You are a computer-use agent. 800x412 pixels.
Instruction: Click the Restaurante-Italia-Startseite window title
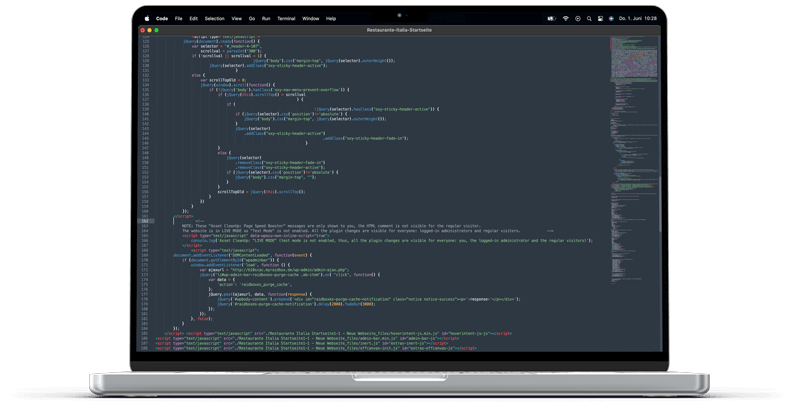point(399,30)
